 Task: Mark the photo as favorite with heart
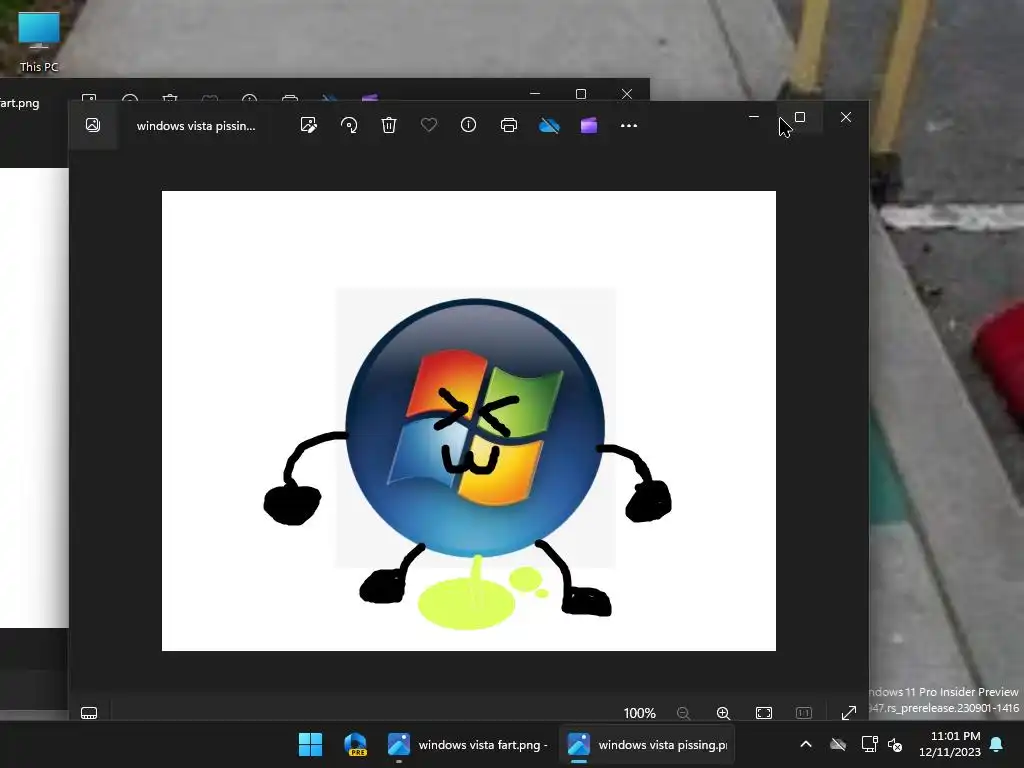pos(428,125)
